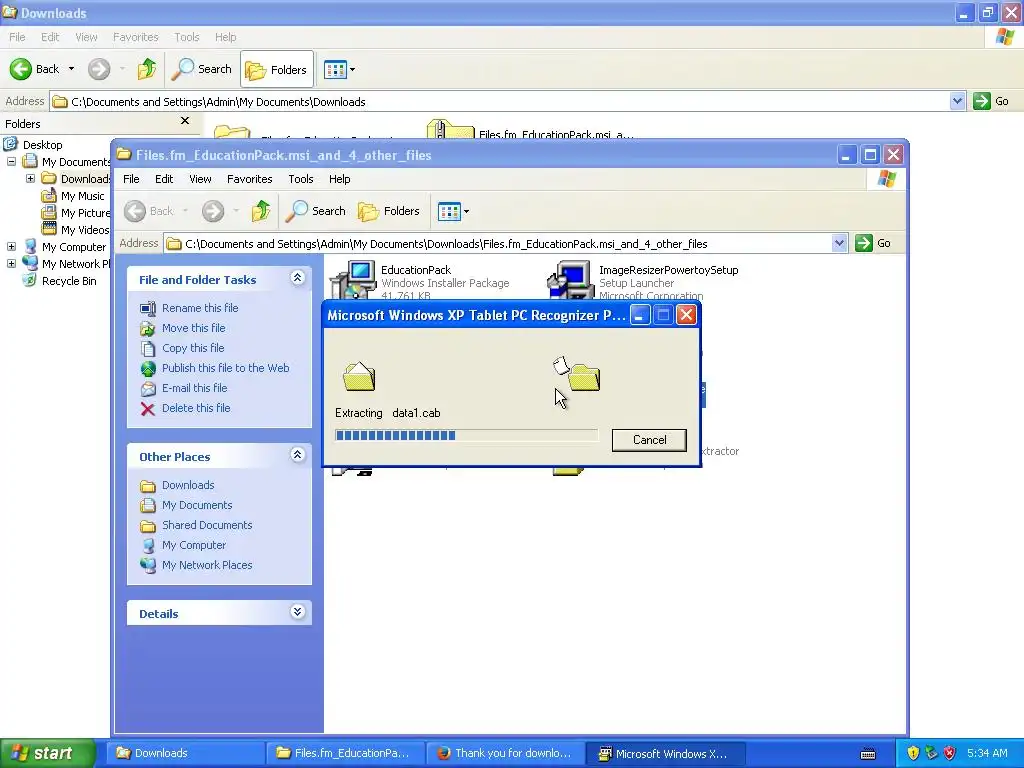The image size is (1024, 768).
Task: Click Search icon in Files.fm window toolbar
Action: [296, 211]
